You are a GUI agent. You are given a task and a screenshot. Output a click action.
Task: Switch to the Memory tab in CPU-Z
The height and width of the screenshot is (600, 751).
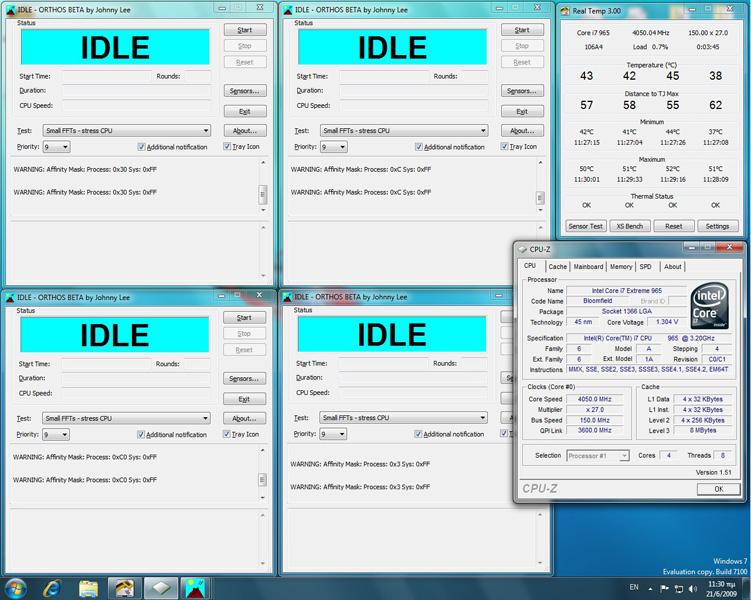pyautogui.click(x=621, y=267)
